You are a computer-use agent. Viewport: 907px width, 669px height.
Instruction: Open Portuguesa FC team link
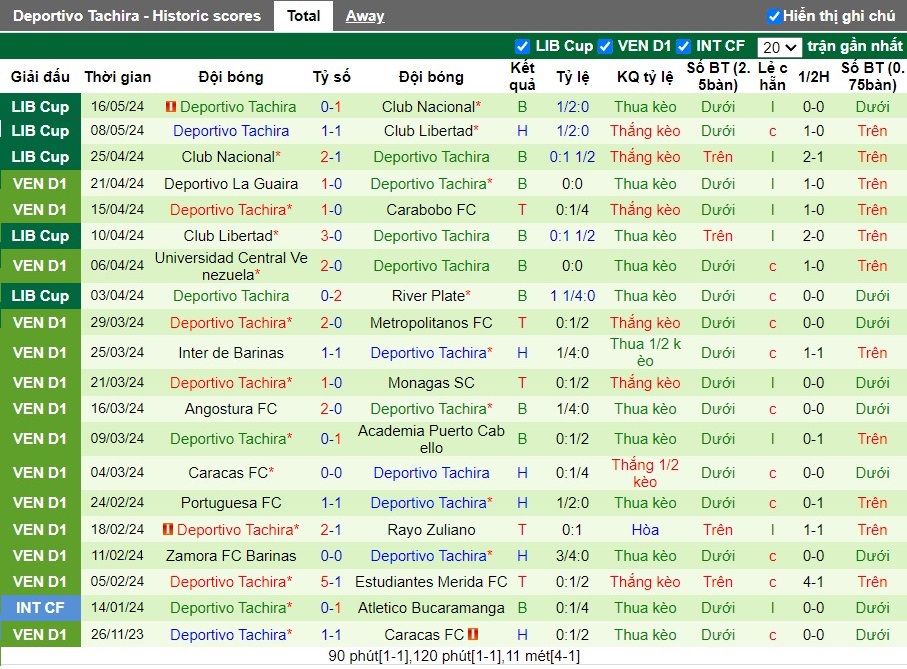(x=231, y=503)
